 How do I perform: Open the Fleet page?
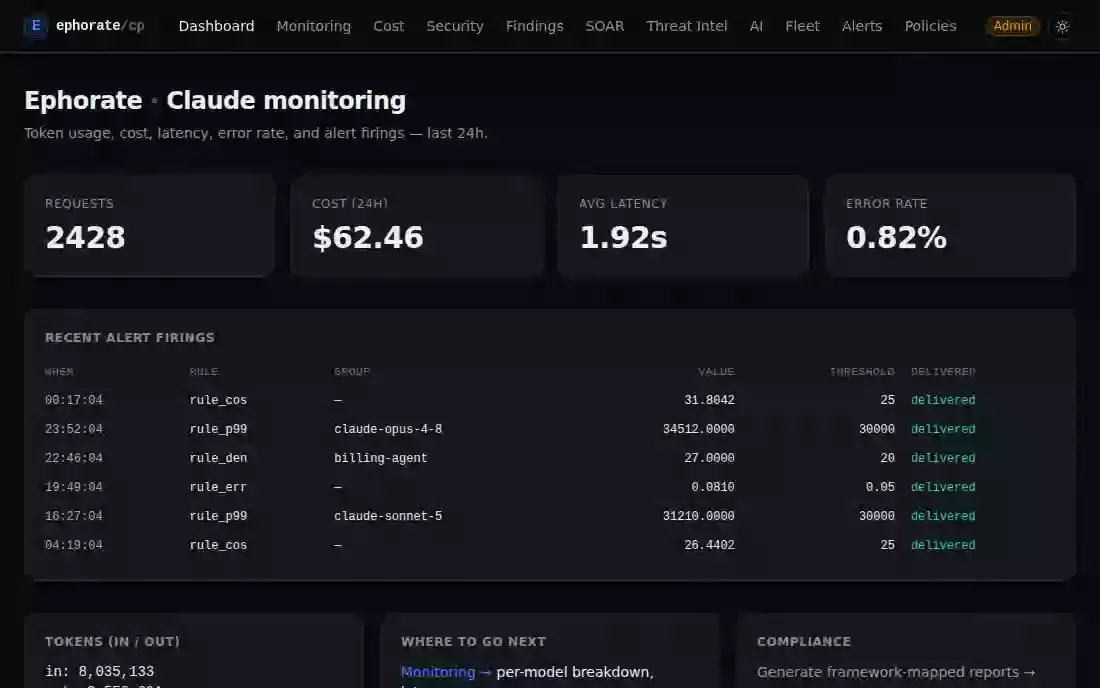[802, 26]
